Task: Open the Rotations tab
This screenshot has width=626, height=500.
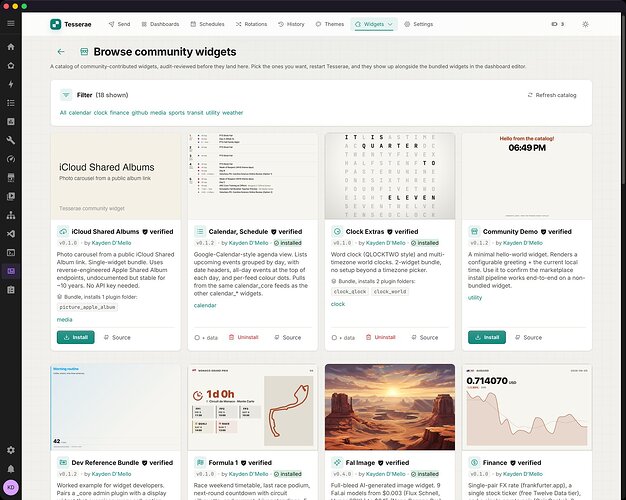Action: tap(252, 24)
